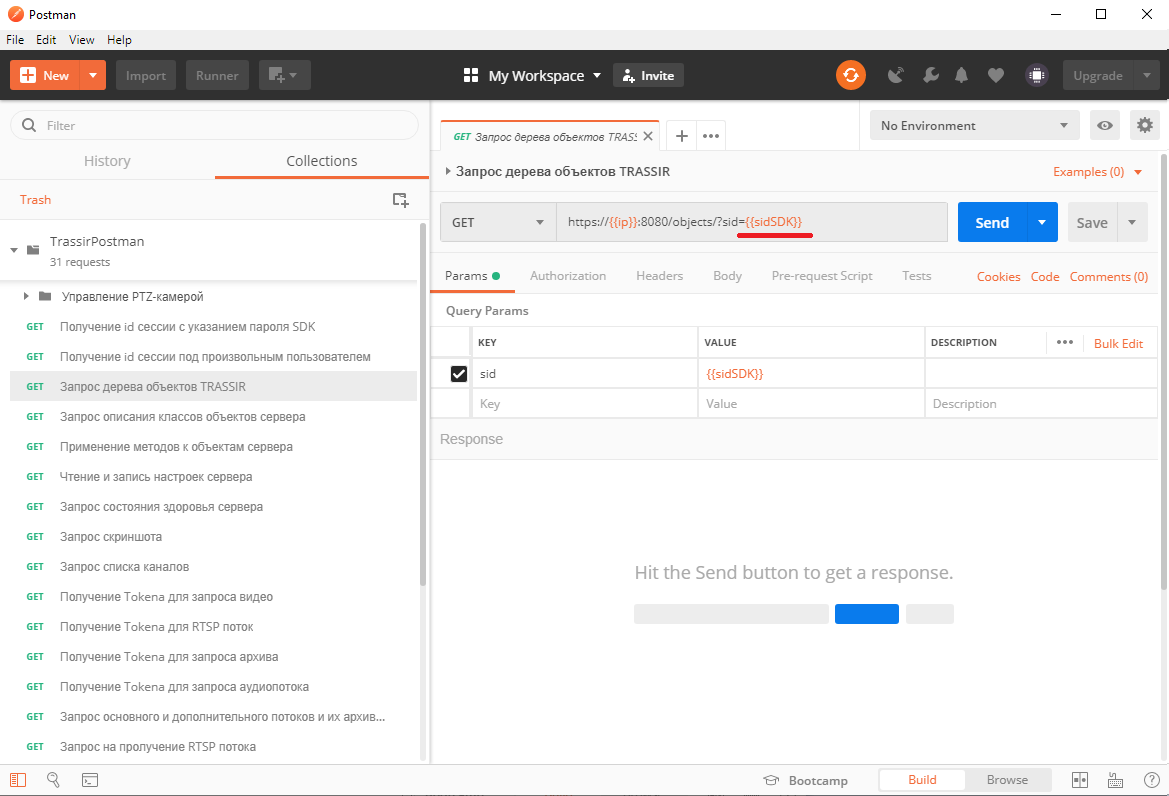Uncheck the sid query parameter checkbox

(459, 373)
